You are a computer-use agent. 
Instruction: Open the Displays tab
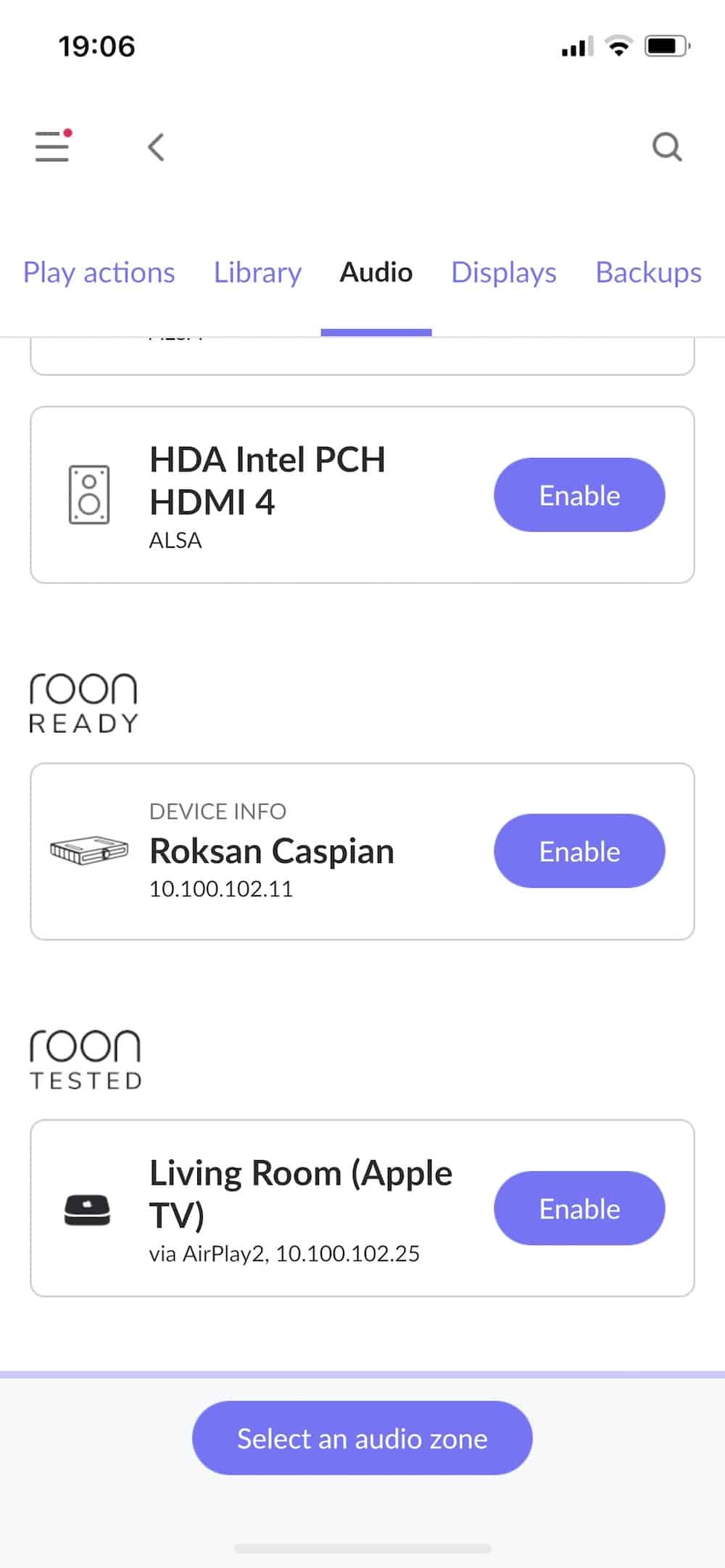[x=504, y=272]
